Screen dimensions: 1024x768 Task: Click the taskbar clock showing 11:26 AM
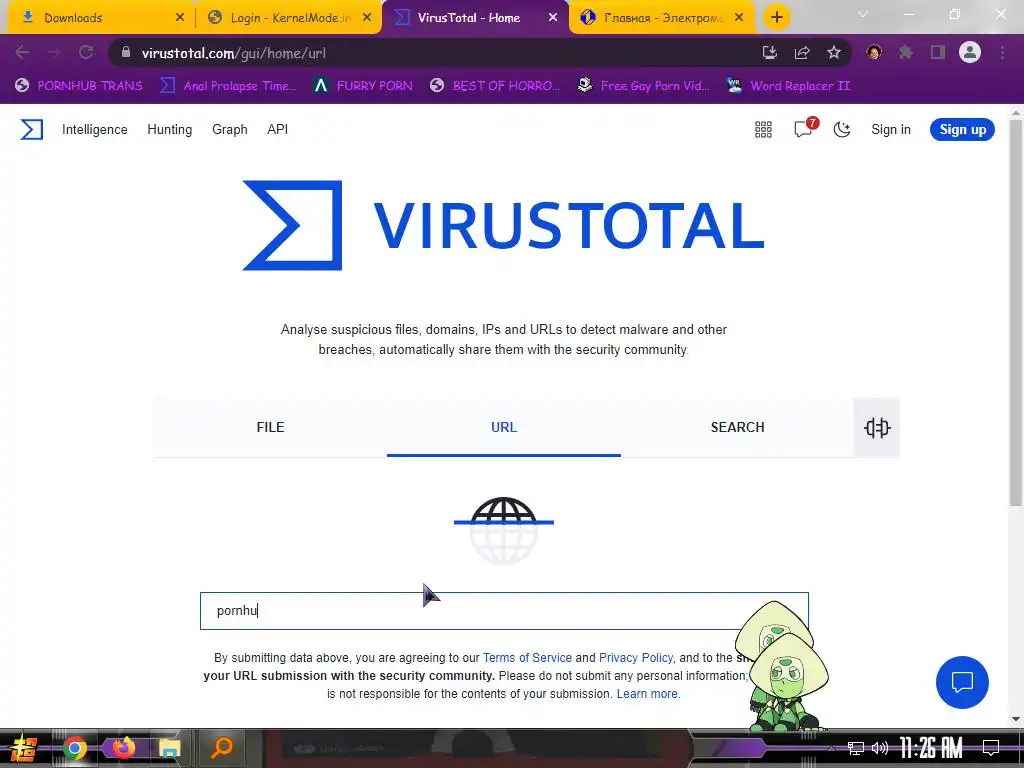tap(931, 748)
